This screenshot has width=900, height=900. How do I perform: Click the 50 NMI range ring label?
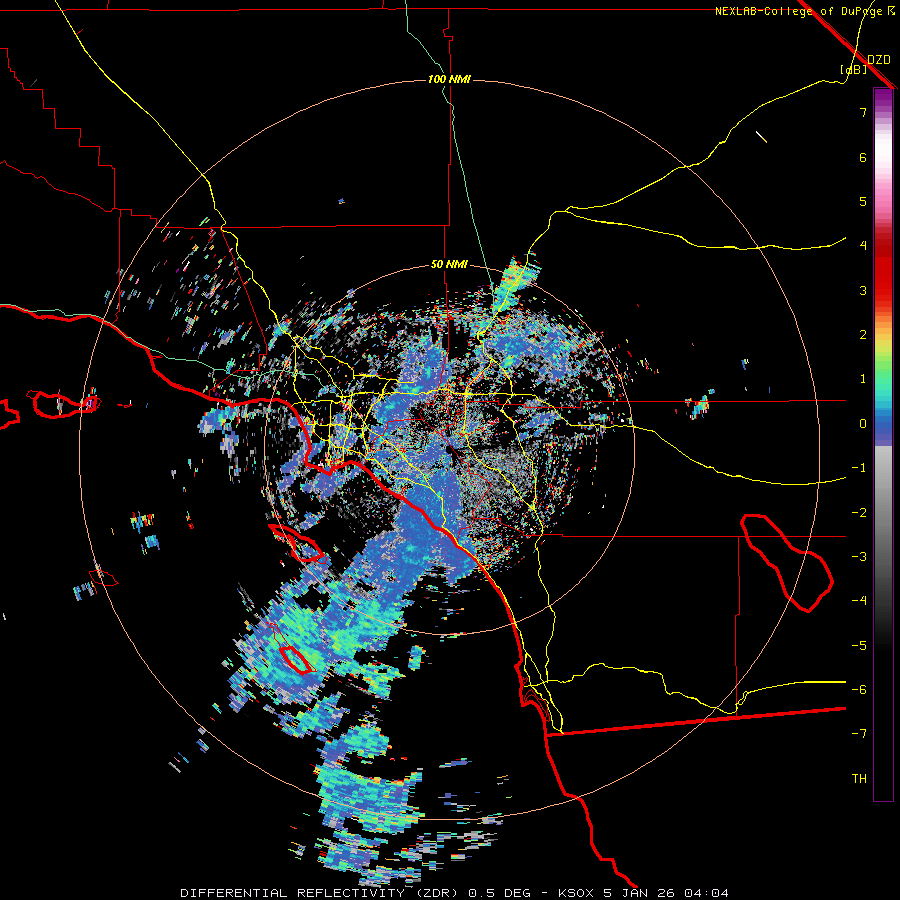pos(449,265)
